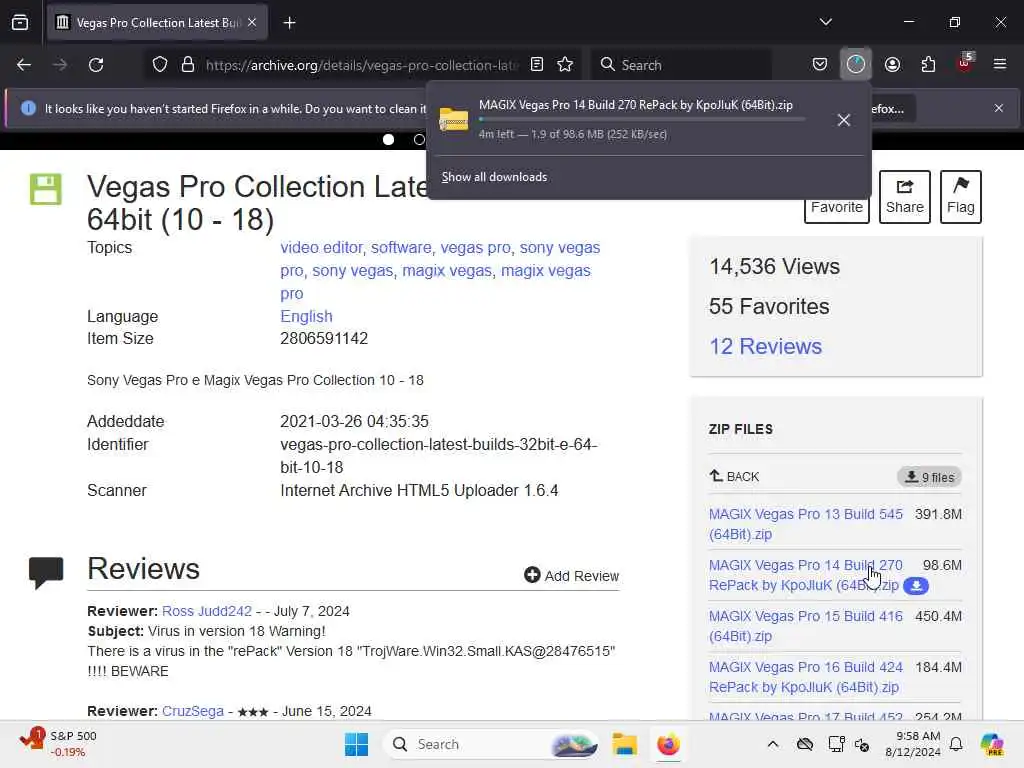Click the downloads progress toolbar icon
Screen dimensions: 1024x768
[x=856, y=64]
